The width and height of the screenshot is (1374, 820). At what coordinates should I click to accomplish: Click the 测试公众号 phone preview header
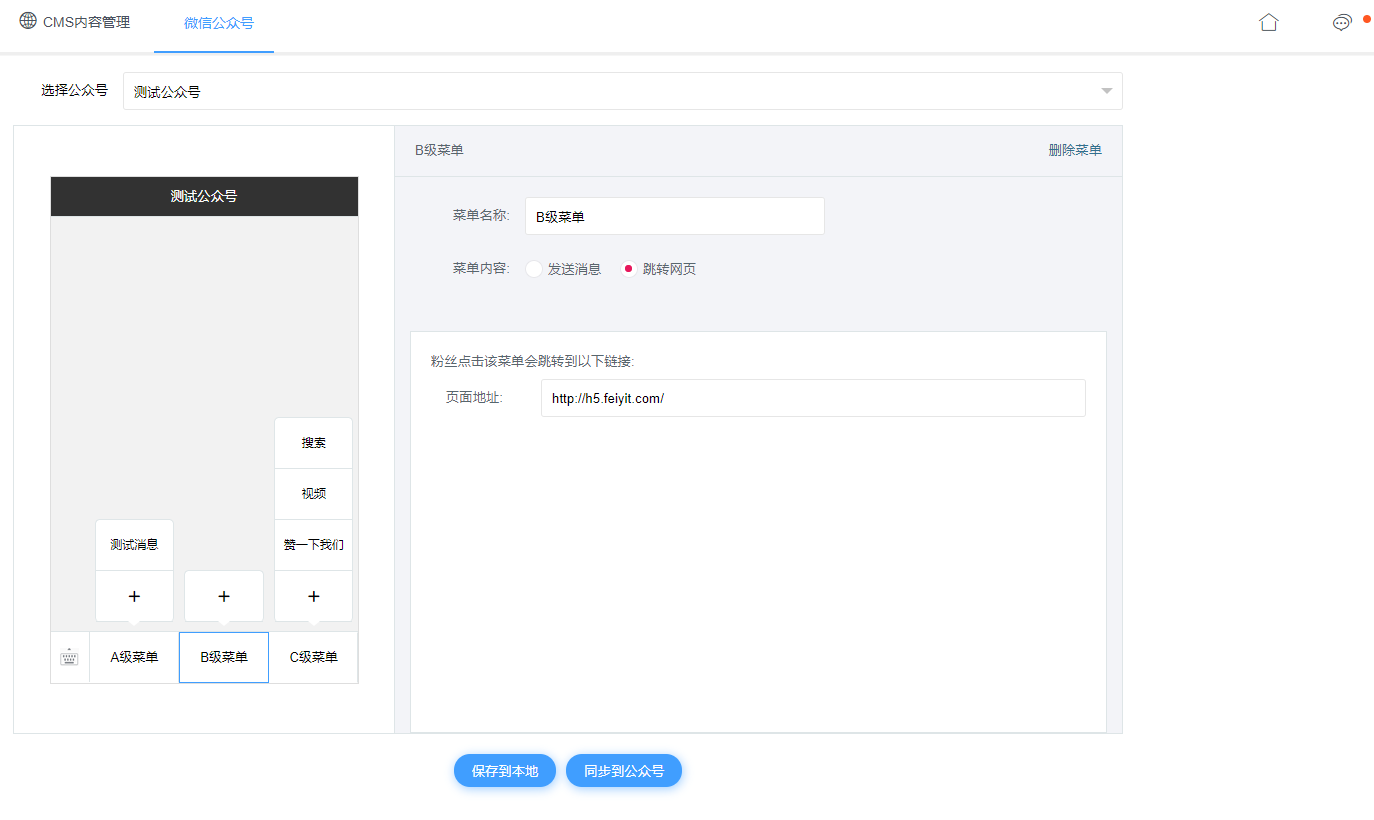[204, 196]
